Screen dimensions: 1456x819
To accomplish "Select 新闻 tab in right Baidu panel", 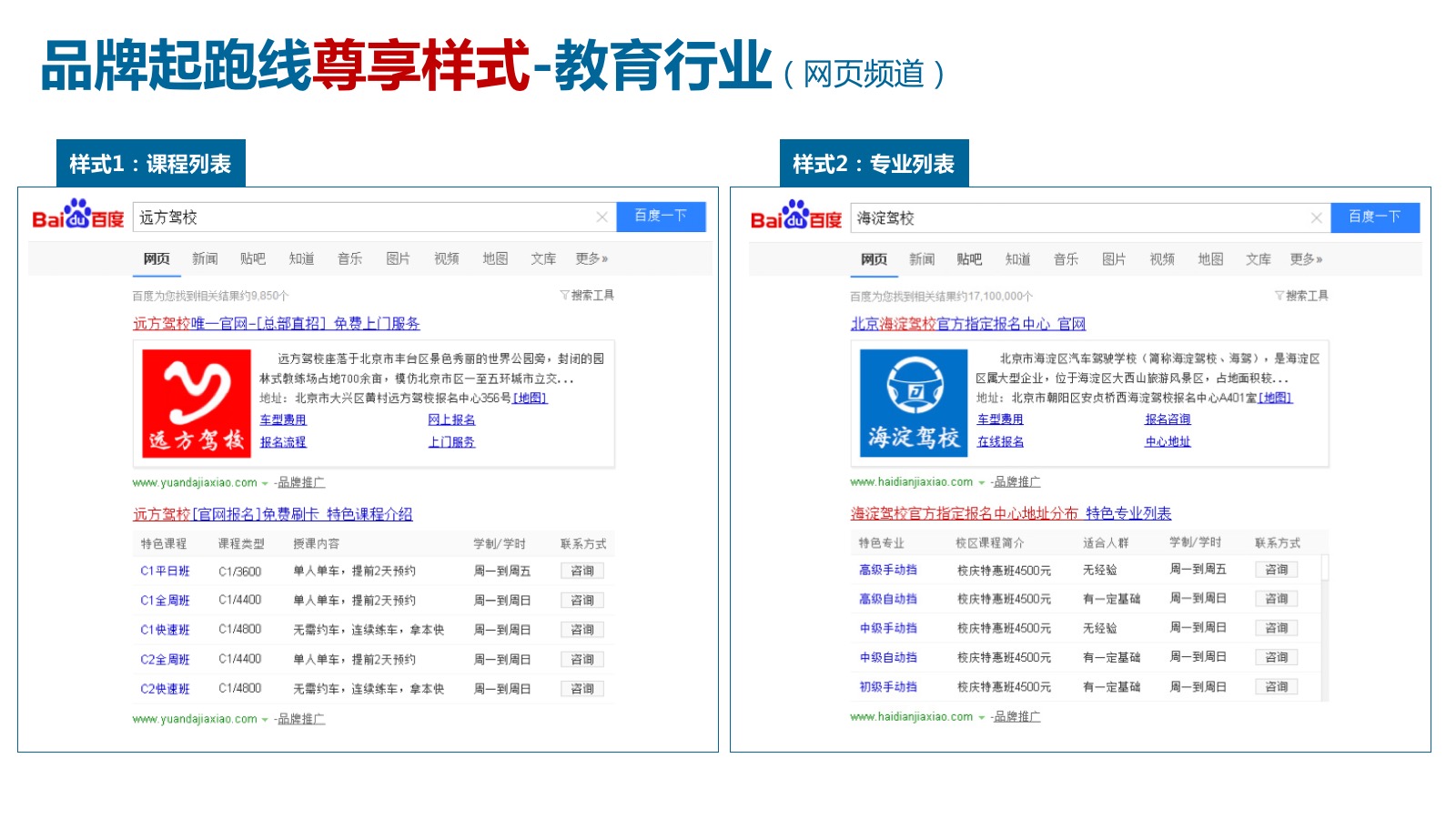I will [x=922, y=259].
